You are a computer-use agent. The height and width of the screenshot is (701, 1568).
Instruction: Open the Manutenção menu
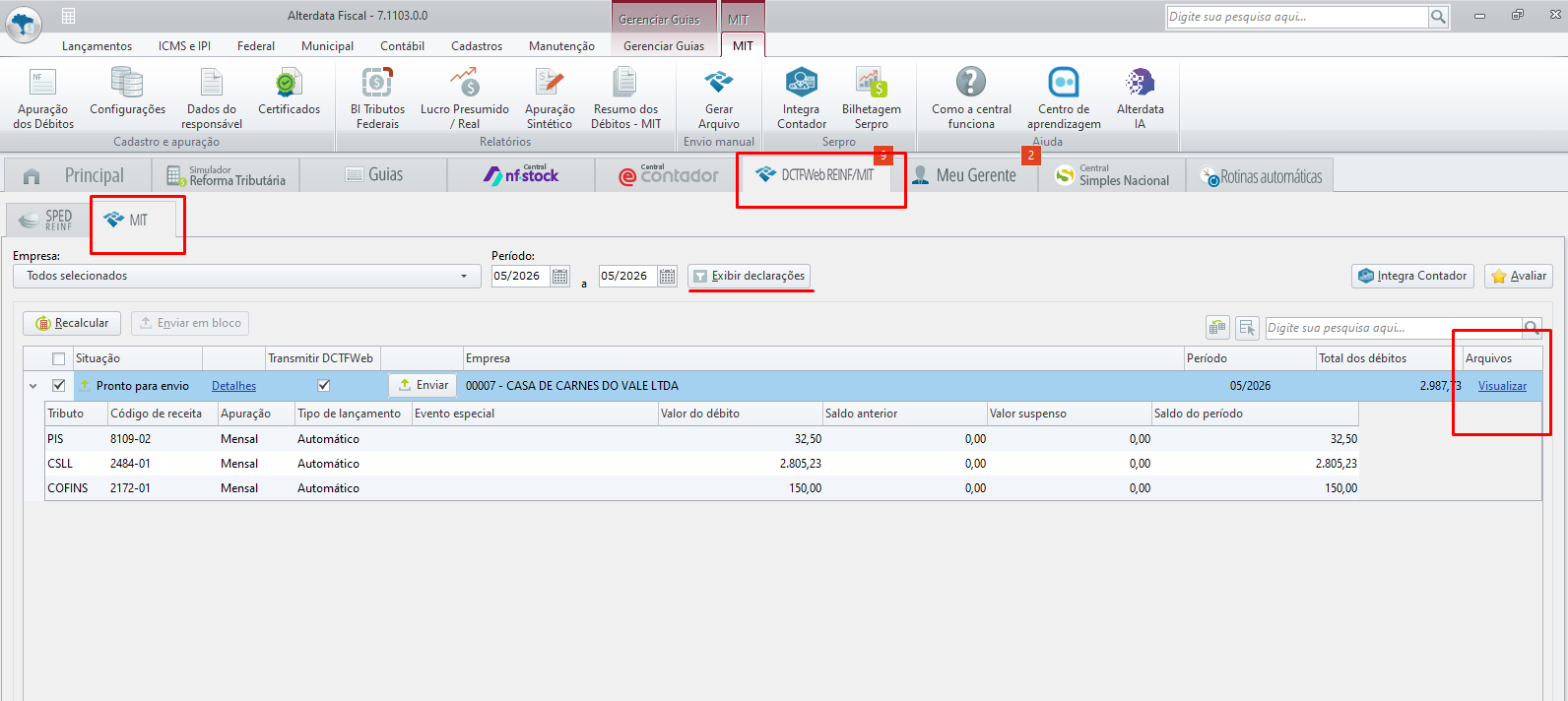pyautogui.click(x=561, y=46)
